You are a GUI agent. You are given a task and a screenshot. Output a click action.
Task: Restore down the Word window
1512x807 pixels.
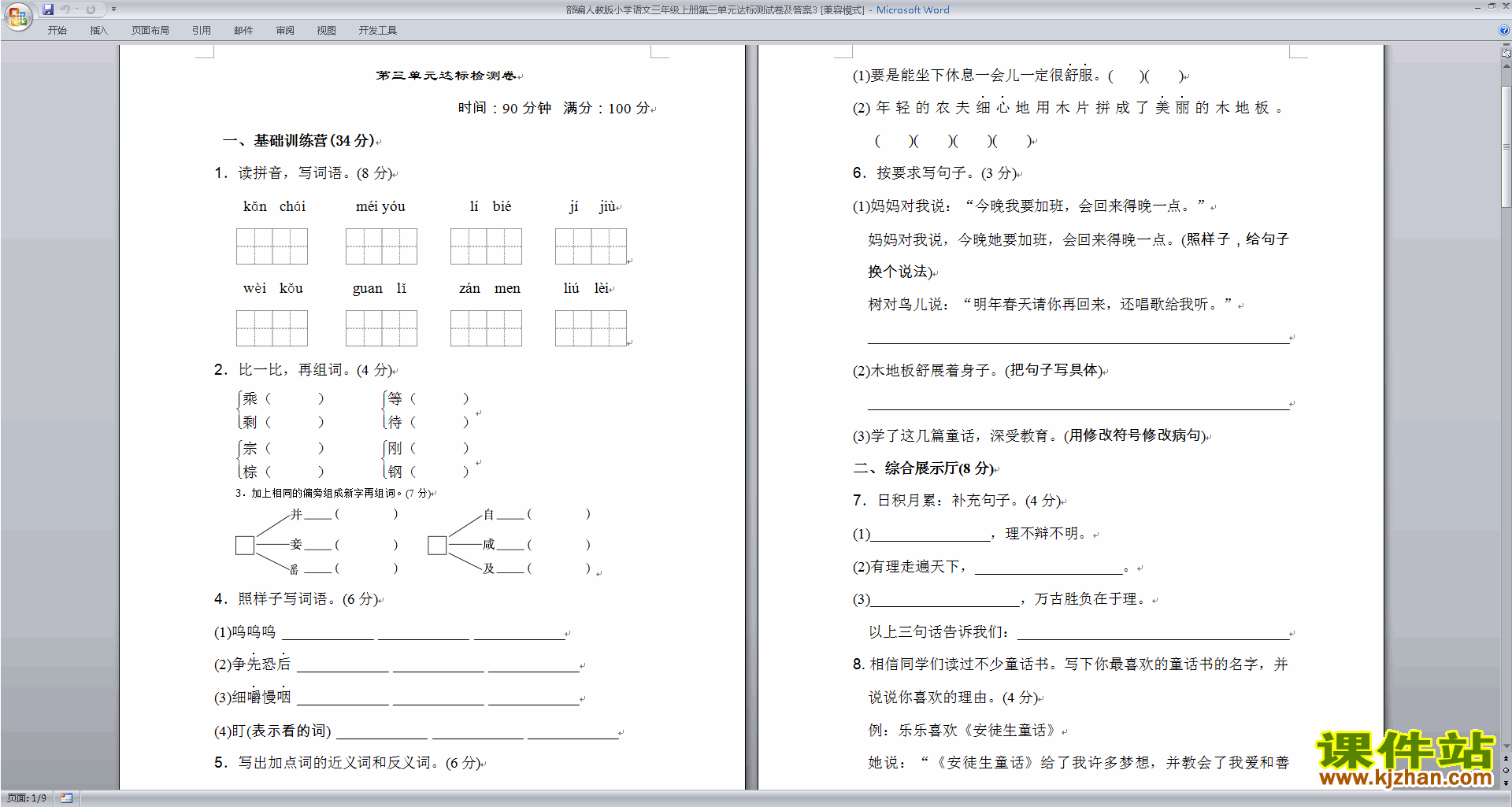point(1492,6)
